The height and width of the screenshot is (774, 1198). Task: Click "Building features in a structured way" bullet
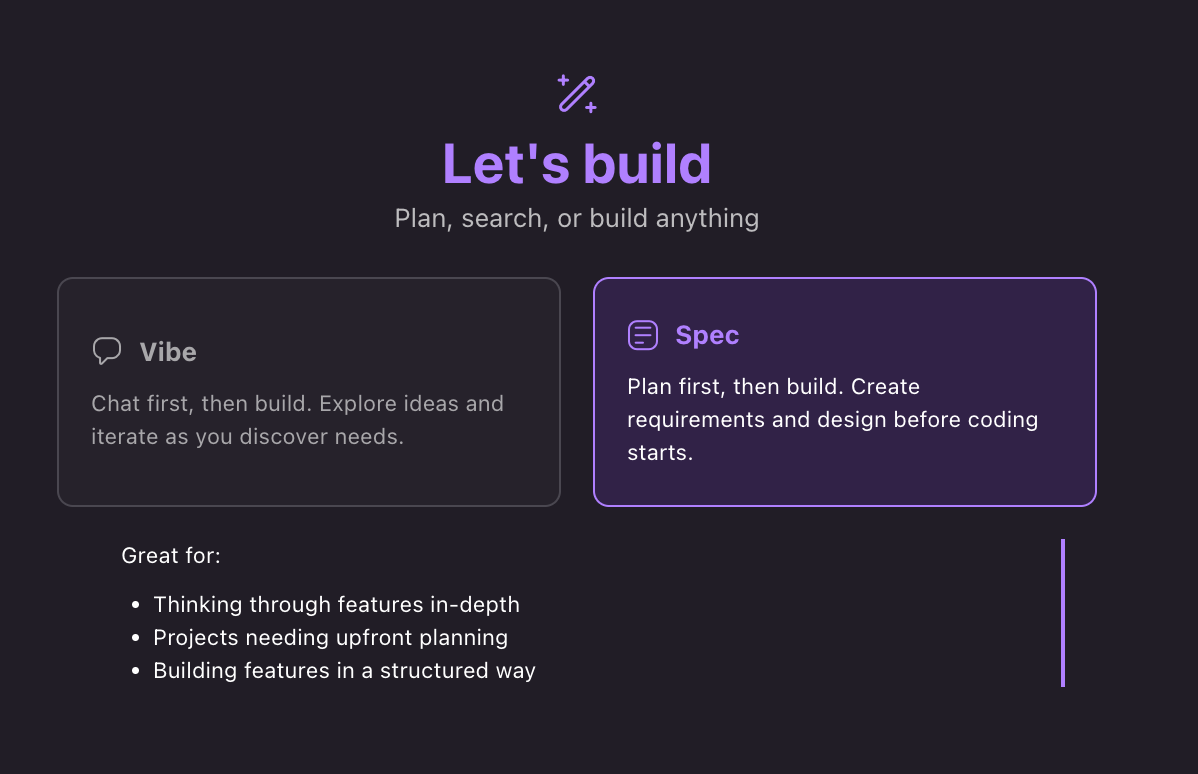click(344, 670)
